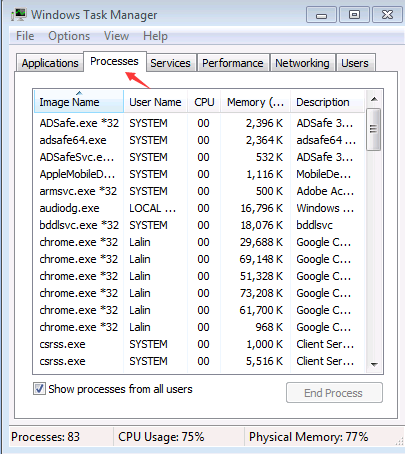Open the Networking tab
Viewport: 405px width, 454px height.
(x=302, y=63)
